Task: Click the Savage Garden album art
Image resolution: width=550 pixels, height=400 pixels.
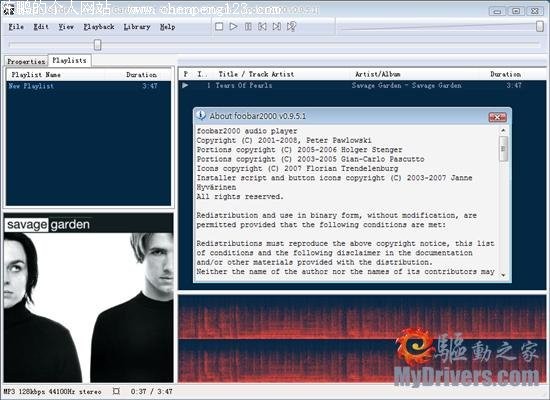Action: click(88, 298)
